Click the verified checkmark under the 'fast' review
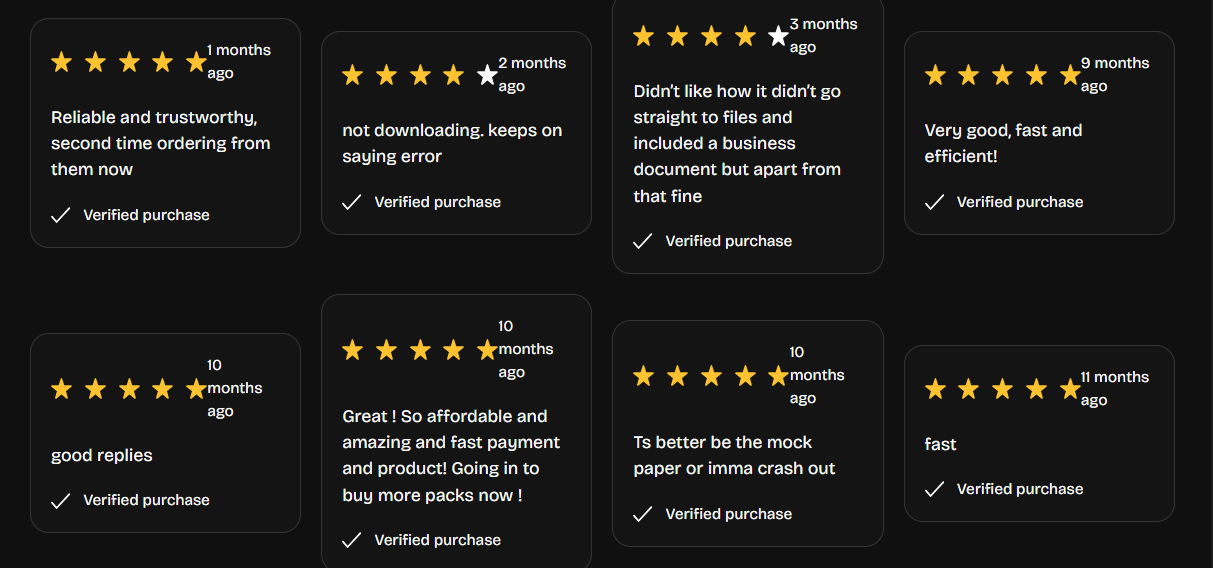 (x=935, y=489)
